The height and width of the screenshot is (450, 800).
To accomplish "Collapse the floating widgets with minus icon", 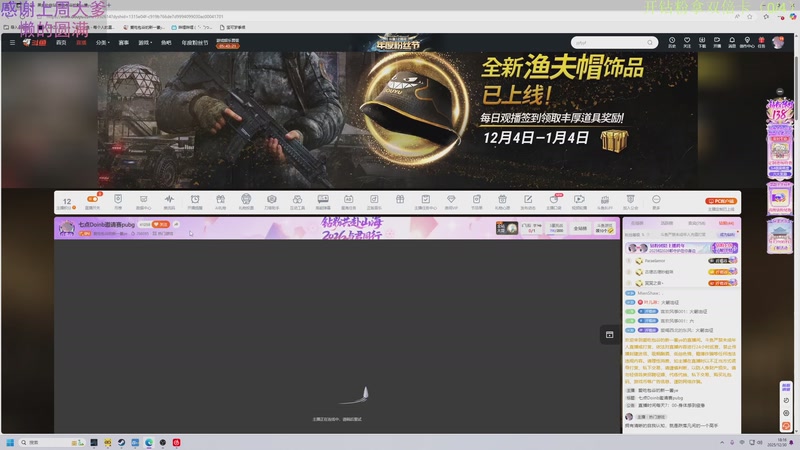I will coord(780,91).
